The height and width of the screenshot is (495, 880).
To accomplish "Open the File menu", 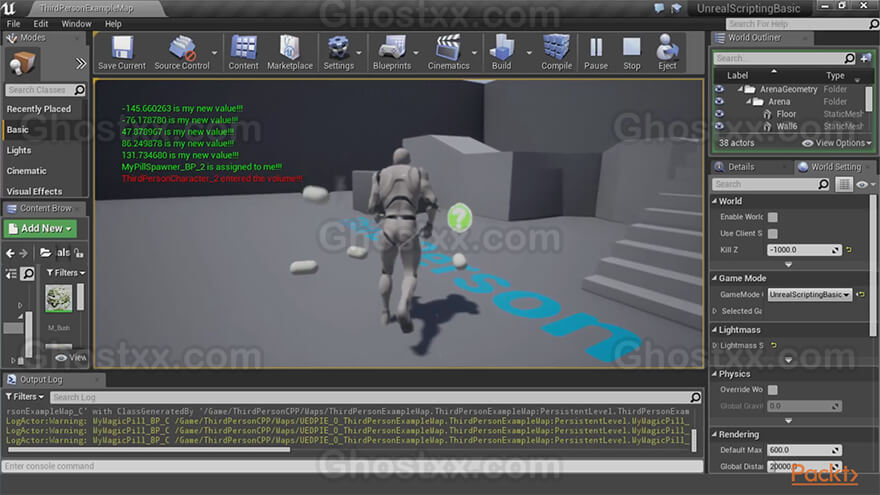I will coord(13,24).
